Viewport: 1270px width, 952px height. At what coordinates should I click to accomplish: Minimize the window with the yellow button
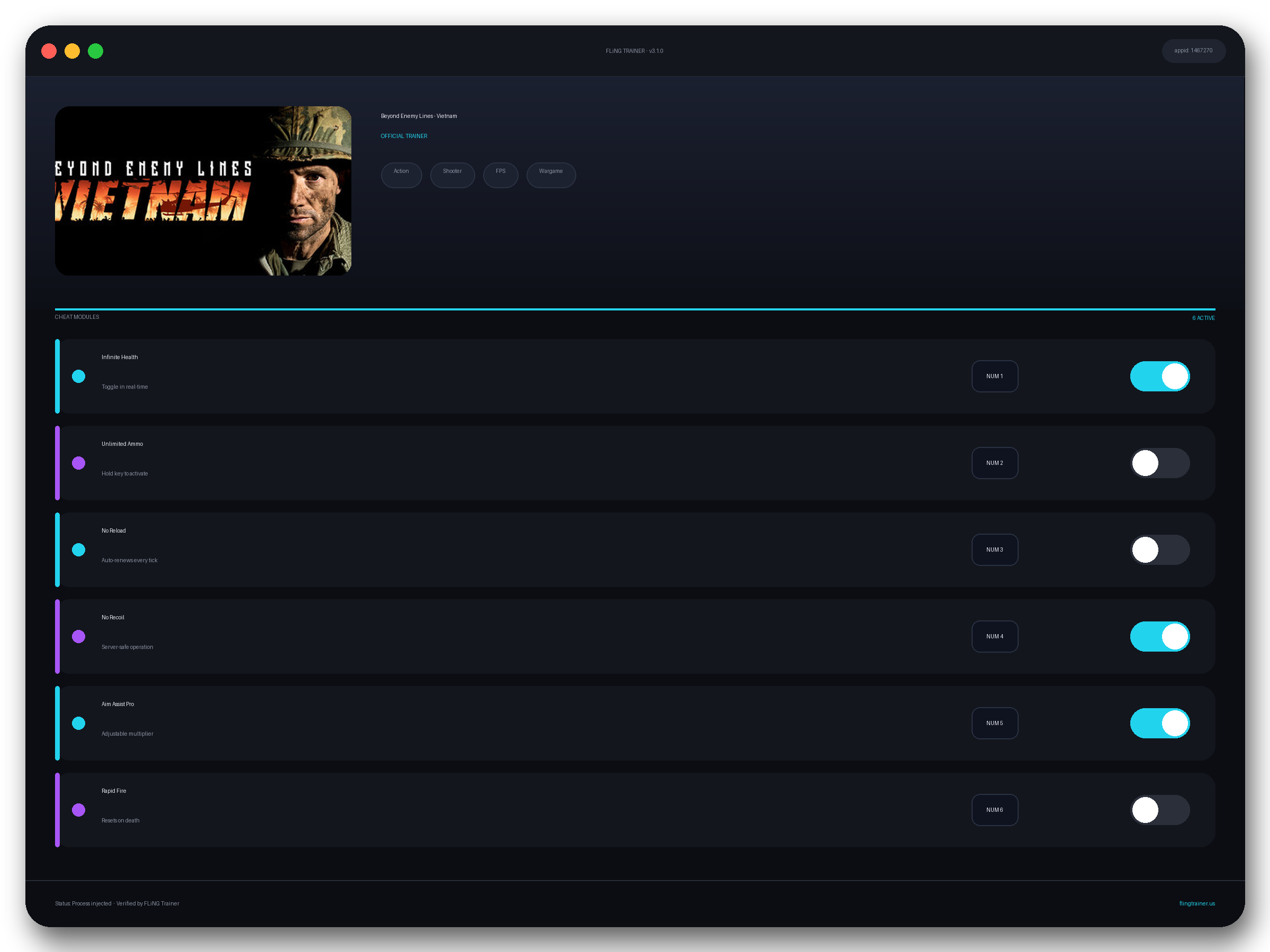tap(72, 51)
